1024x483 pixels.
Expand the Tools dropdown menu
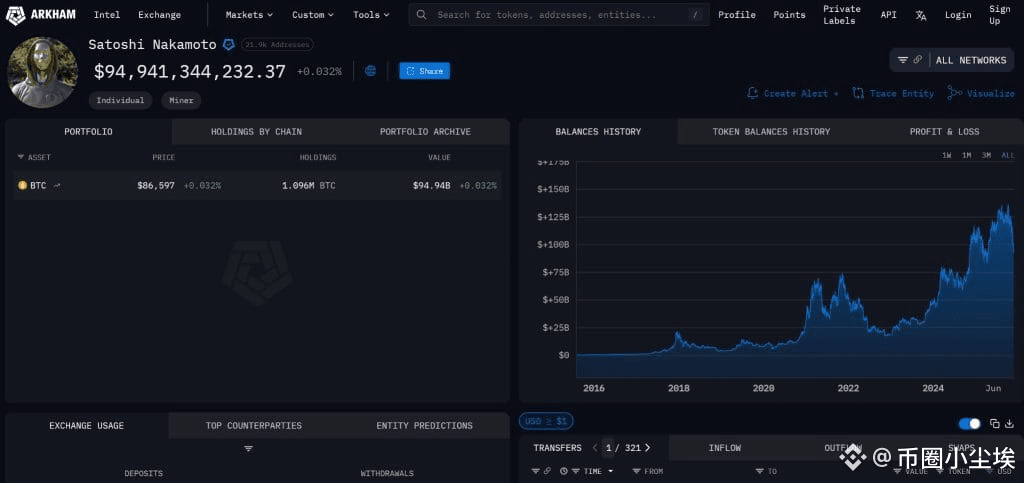[372, 15]
